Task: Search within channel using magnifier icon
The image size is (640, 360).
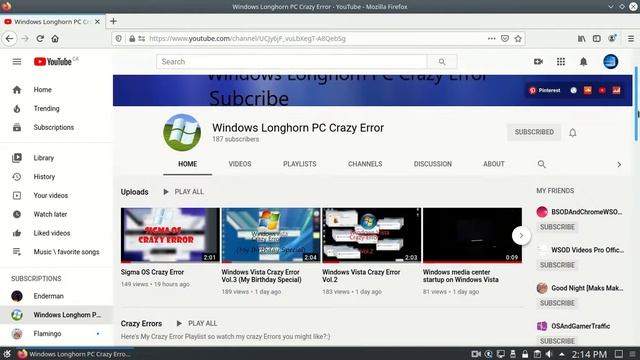Action: click(542, 164)
